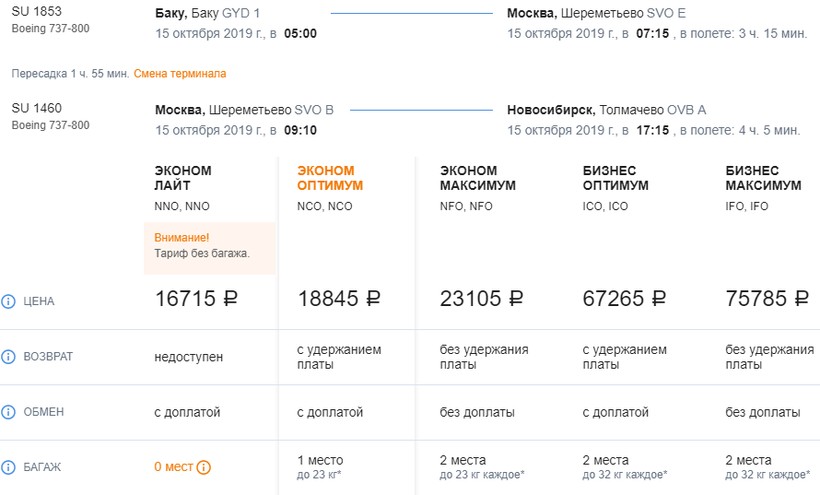
Task: Select the 16715 ₽ price
Action: [198, 298]
